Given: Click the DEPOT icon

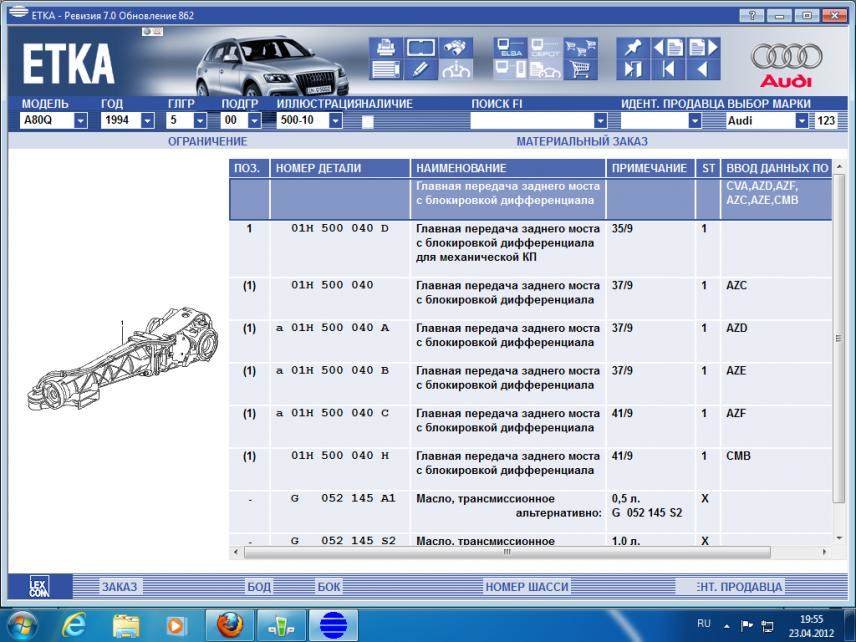Looking at the screenshot, I should [x=545, y=47].
